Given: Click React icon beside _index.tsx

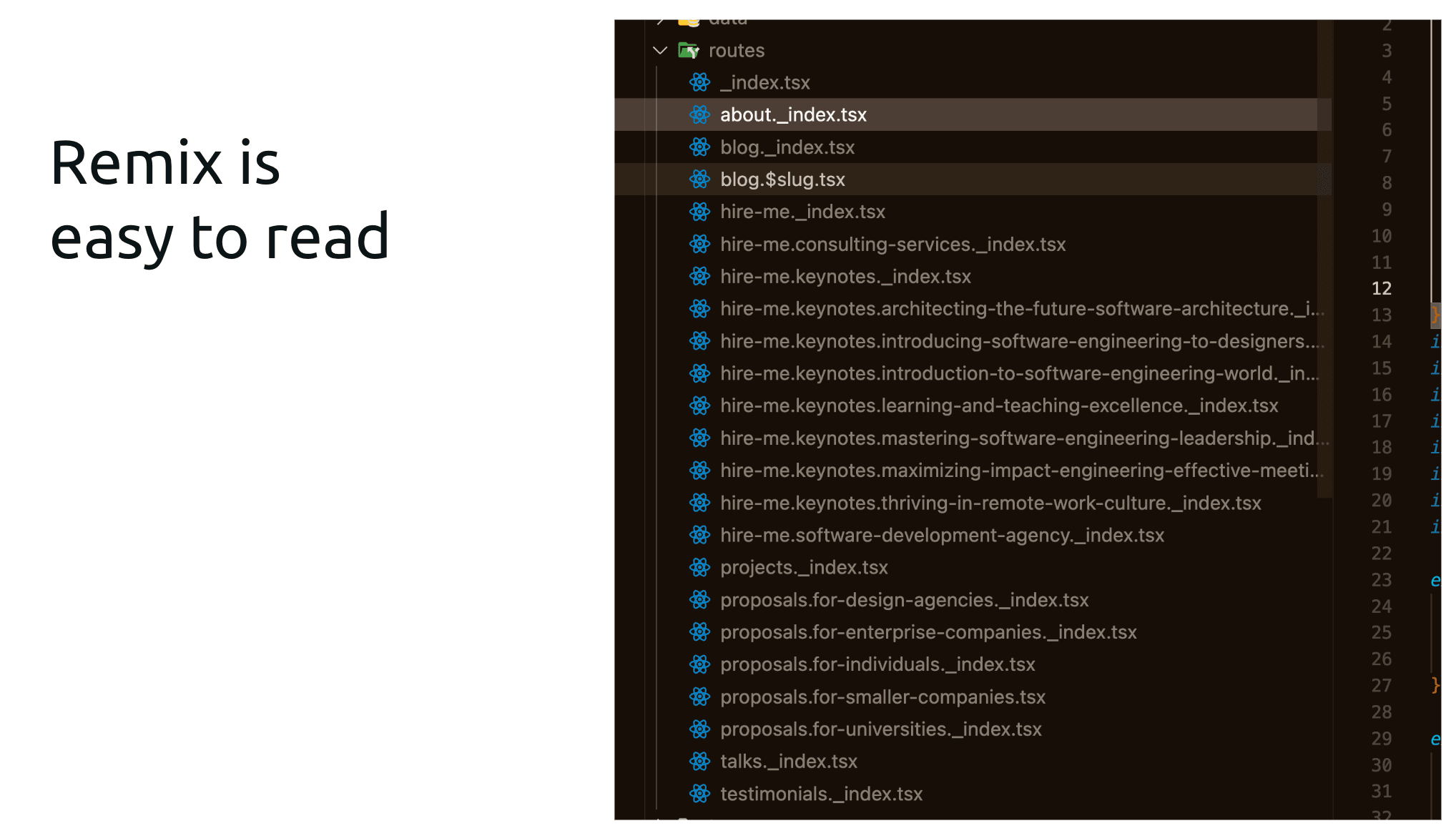Looking at the screenshot, I should coord(699,82).
